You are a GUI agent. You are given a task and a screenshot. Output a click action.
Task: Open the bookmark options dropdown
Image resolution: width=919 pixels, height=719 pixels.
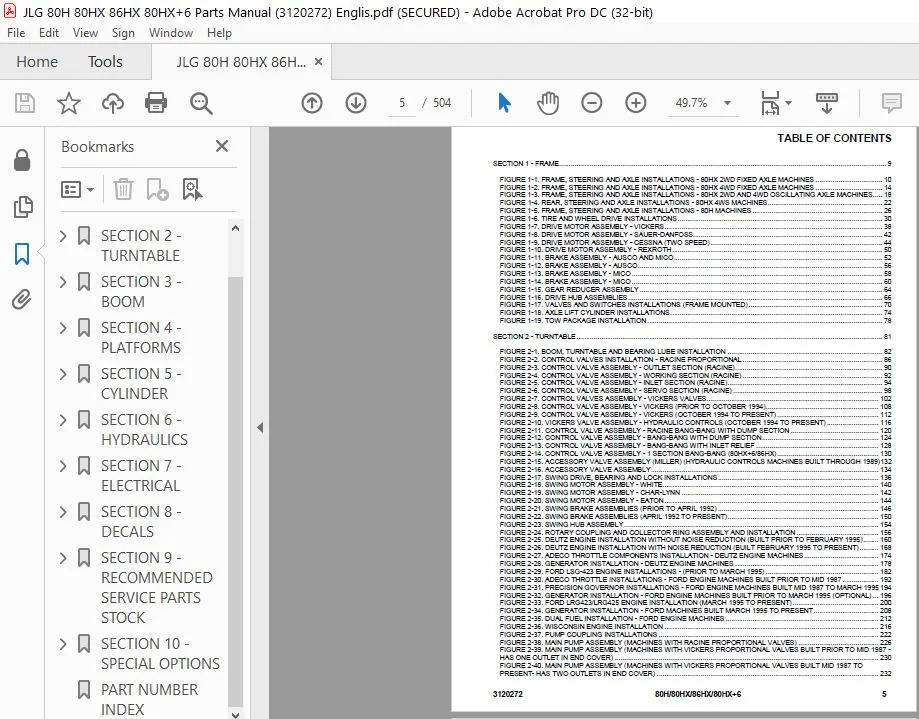[77, 189]
